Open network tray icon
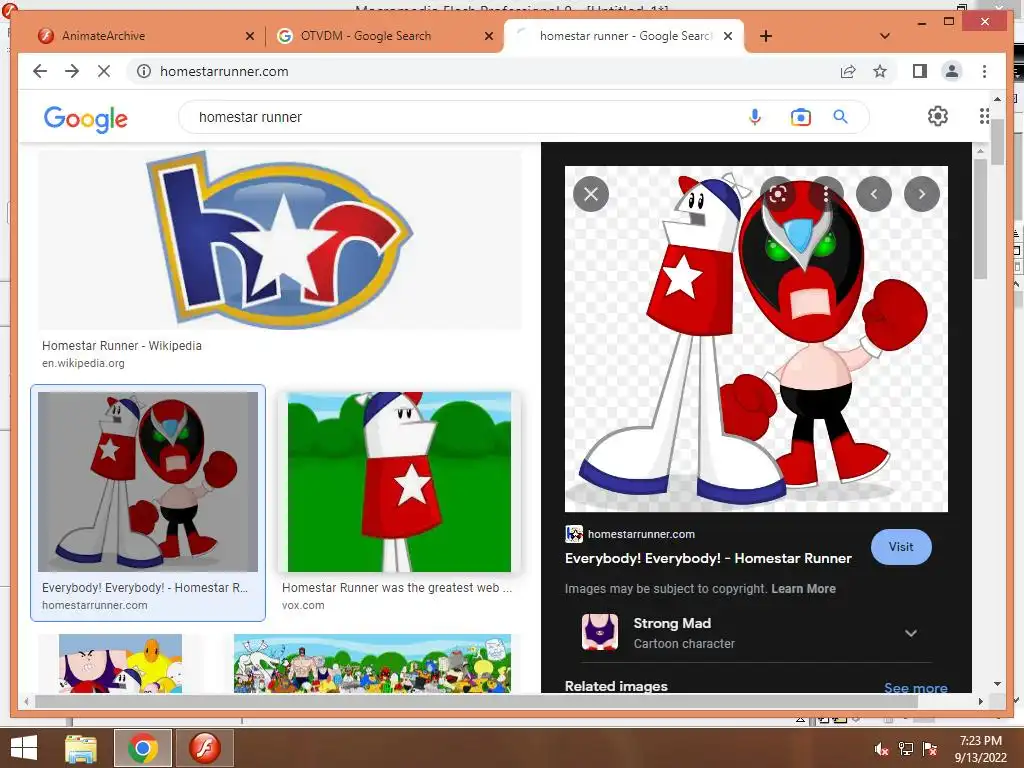 pyautogui.click(x=906, y=749)
